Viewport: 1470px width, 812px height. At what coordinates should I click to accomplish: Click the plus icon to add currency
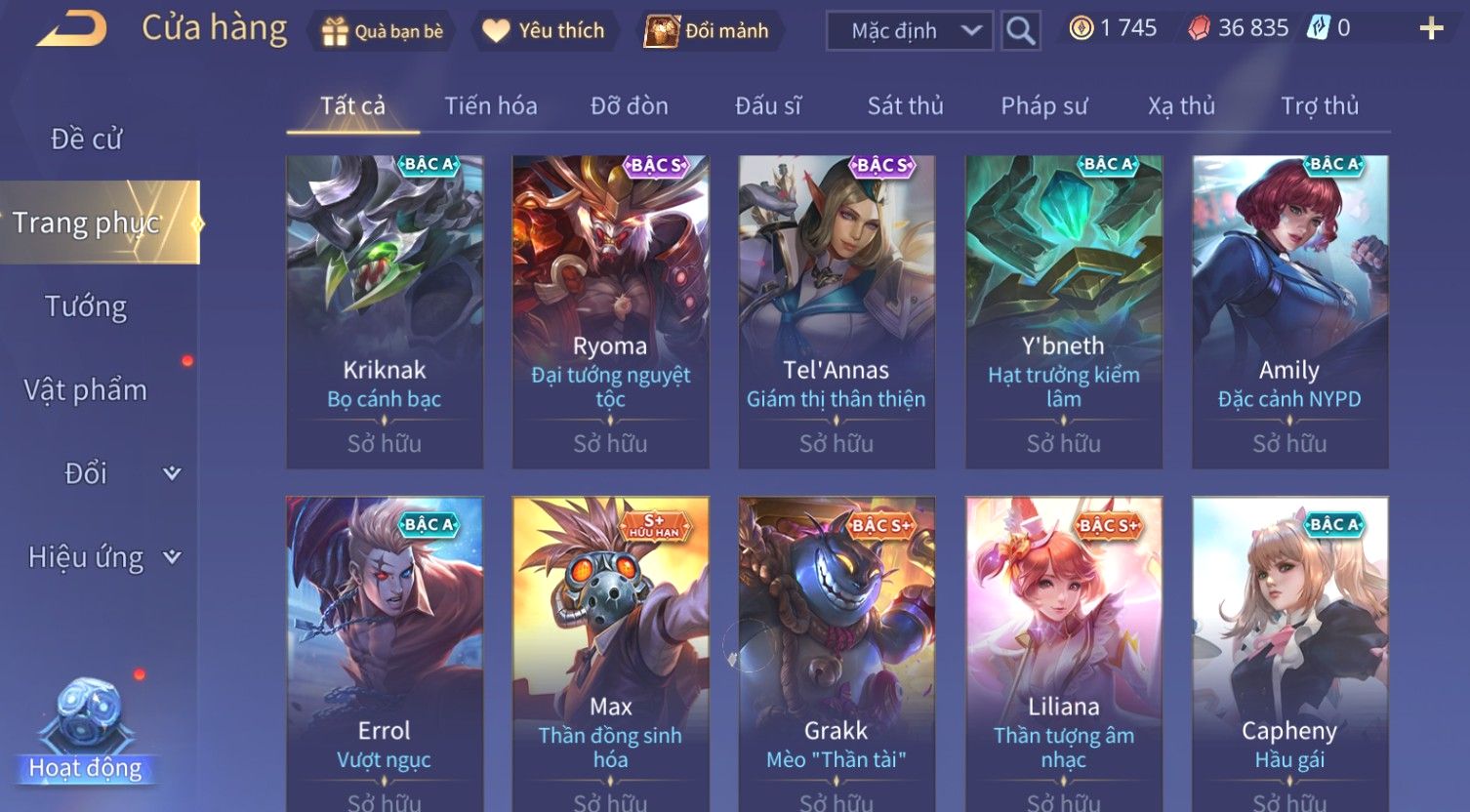1431,28
